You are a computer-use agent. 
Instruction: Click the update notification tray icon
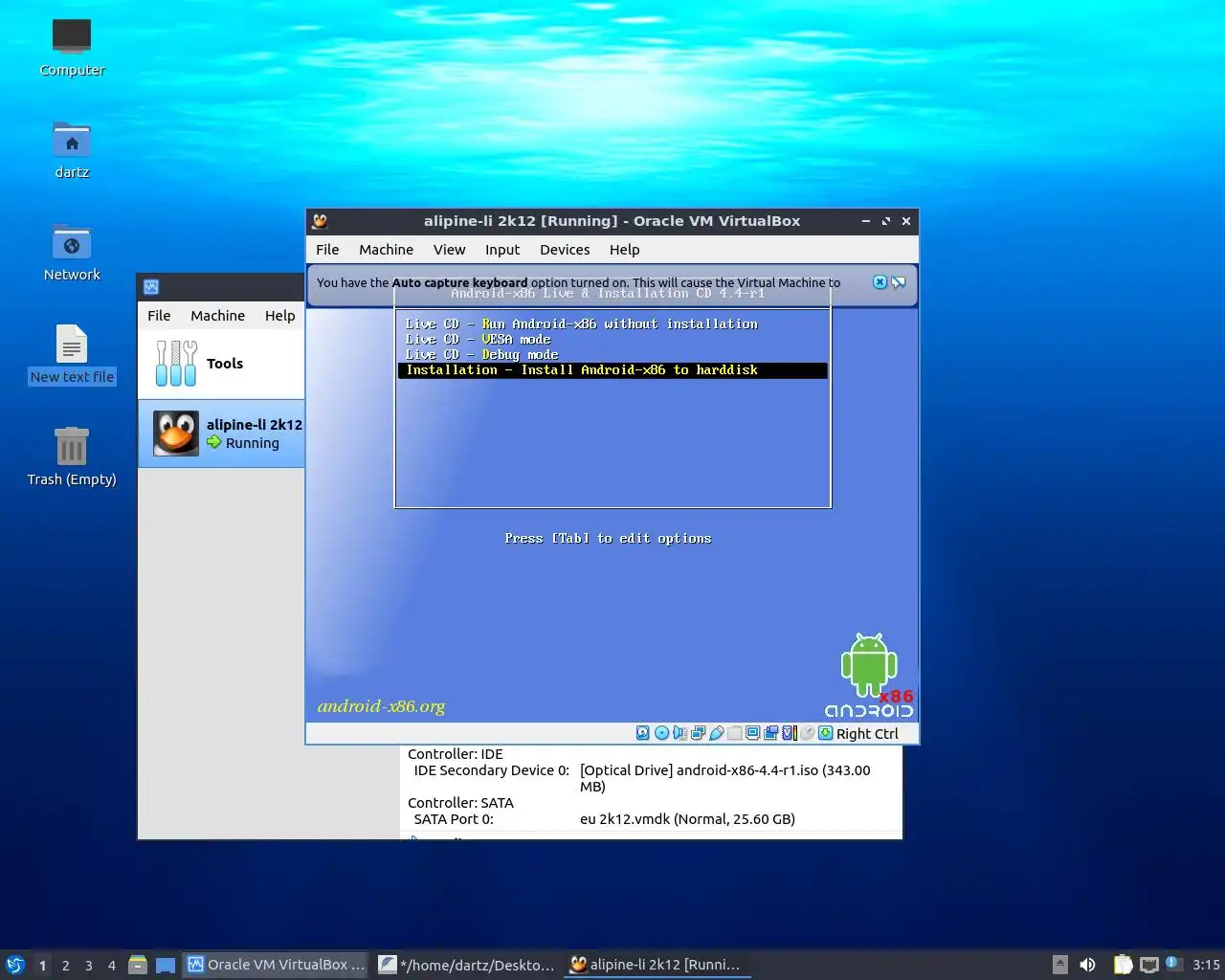click(x=1172, y=965)
